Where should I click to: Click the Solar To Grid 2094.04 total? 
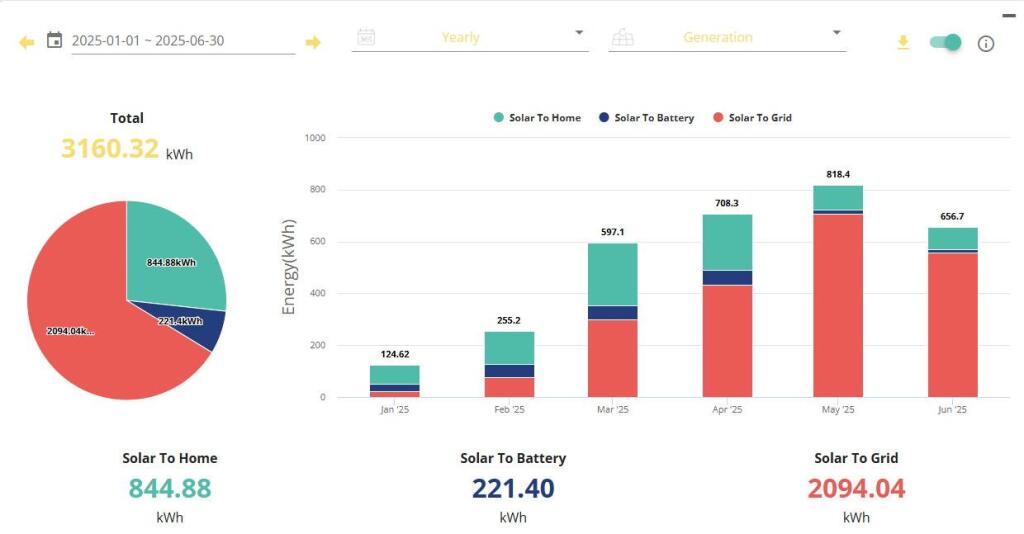pyautogui.click(x=856, y=488)
